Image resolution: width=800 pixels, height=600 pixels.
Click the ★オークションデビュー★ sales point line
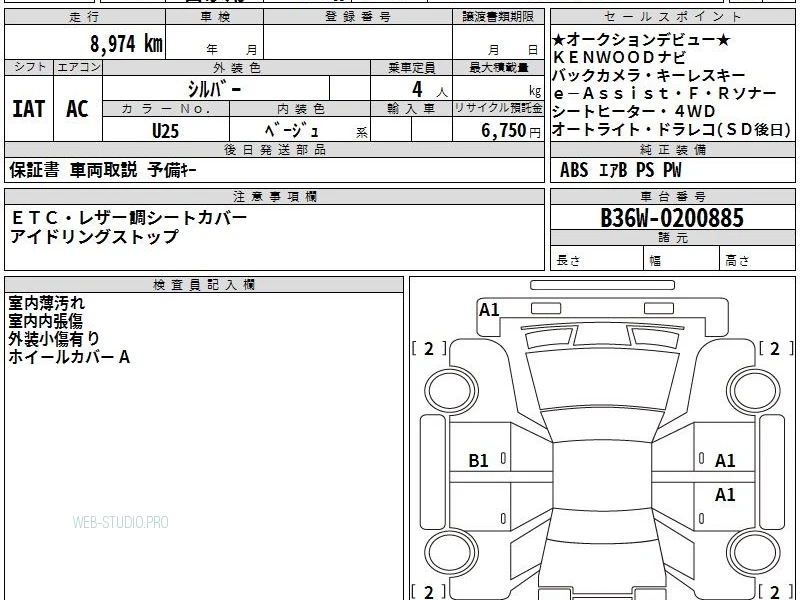click(x=641, y=40)
